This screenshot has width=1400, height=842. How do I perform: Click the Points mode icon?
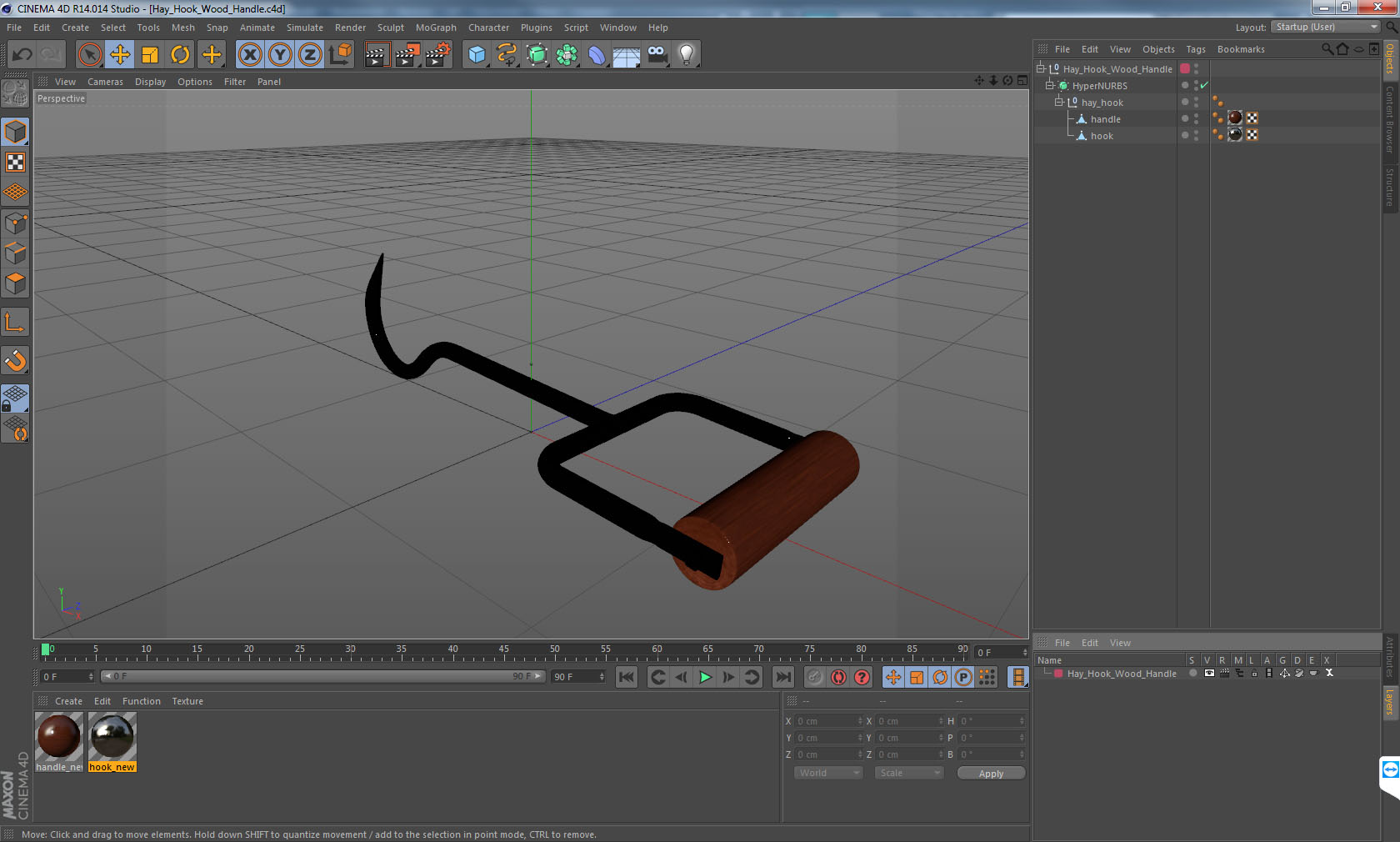(x=15, y=223)
